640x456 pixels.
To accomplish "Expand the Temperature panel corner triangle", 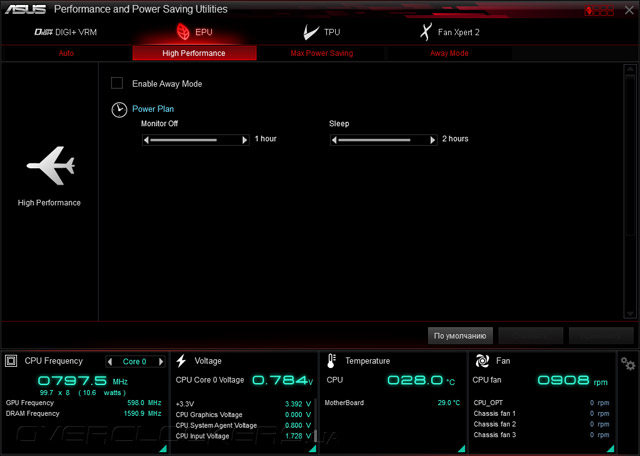I will [462, 449].
